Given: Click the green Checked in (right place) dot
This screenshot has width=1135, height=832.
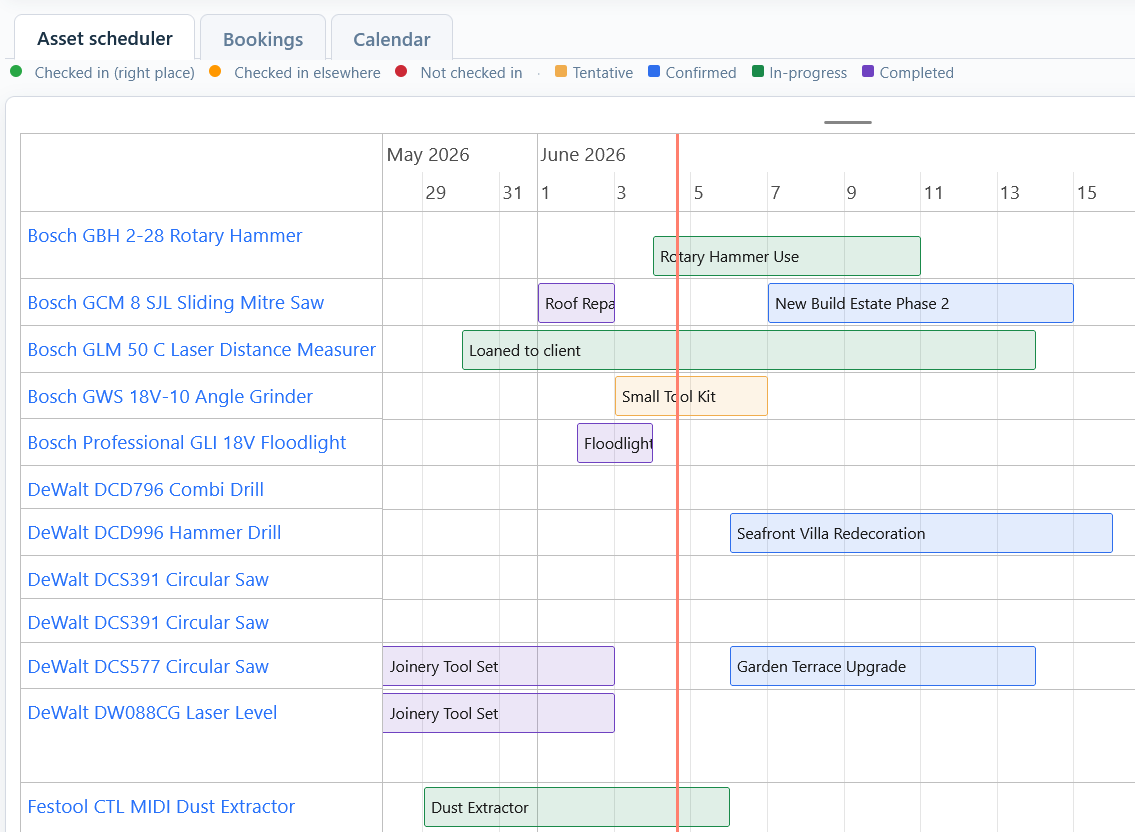Looking at the screenshot, I should click(x=16, y=72).
